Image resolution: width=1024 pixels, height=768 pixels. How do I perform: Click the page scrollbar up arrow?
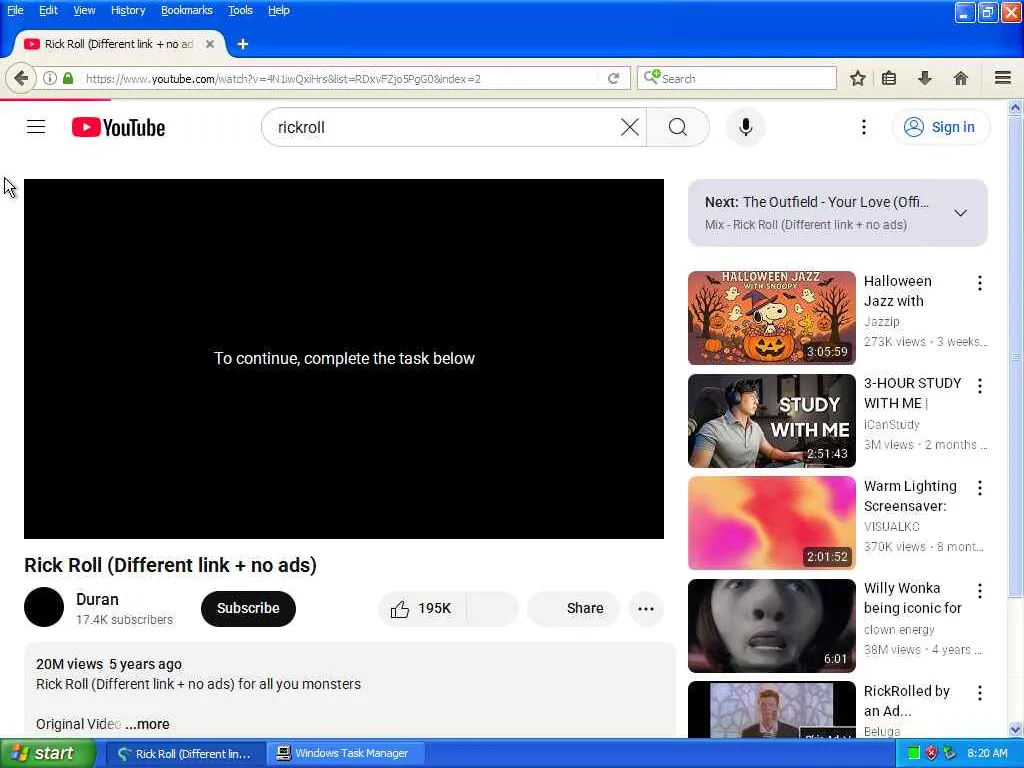[1016, 107]
